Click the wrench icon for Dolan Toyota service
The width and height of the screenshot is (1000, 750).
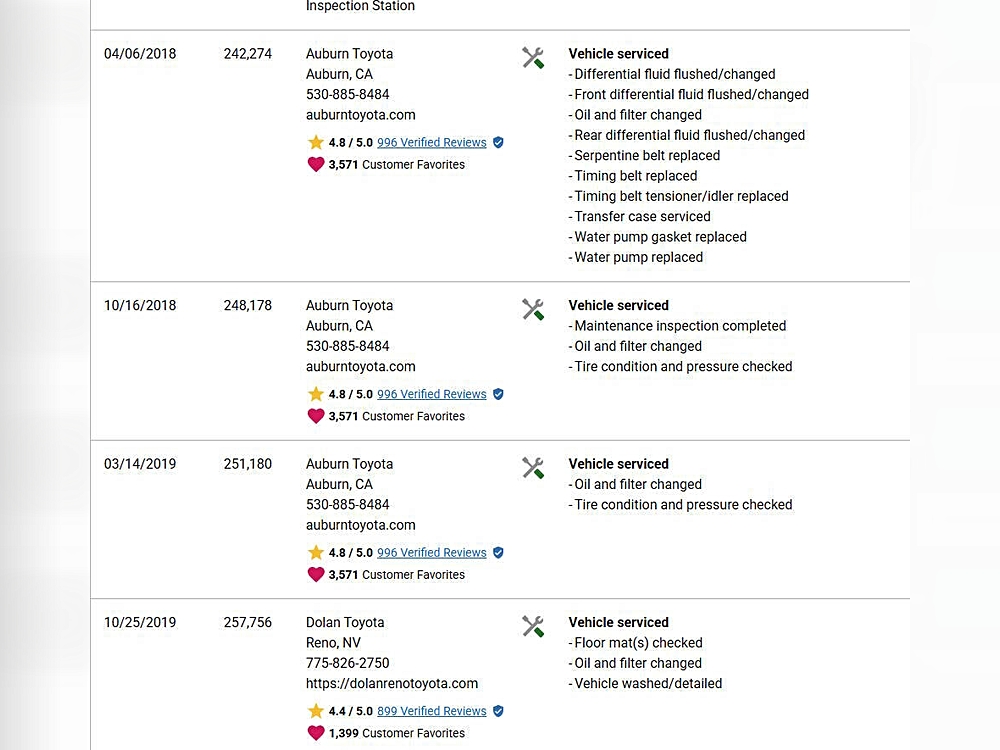pyautogui.click(x=533, y=626)
